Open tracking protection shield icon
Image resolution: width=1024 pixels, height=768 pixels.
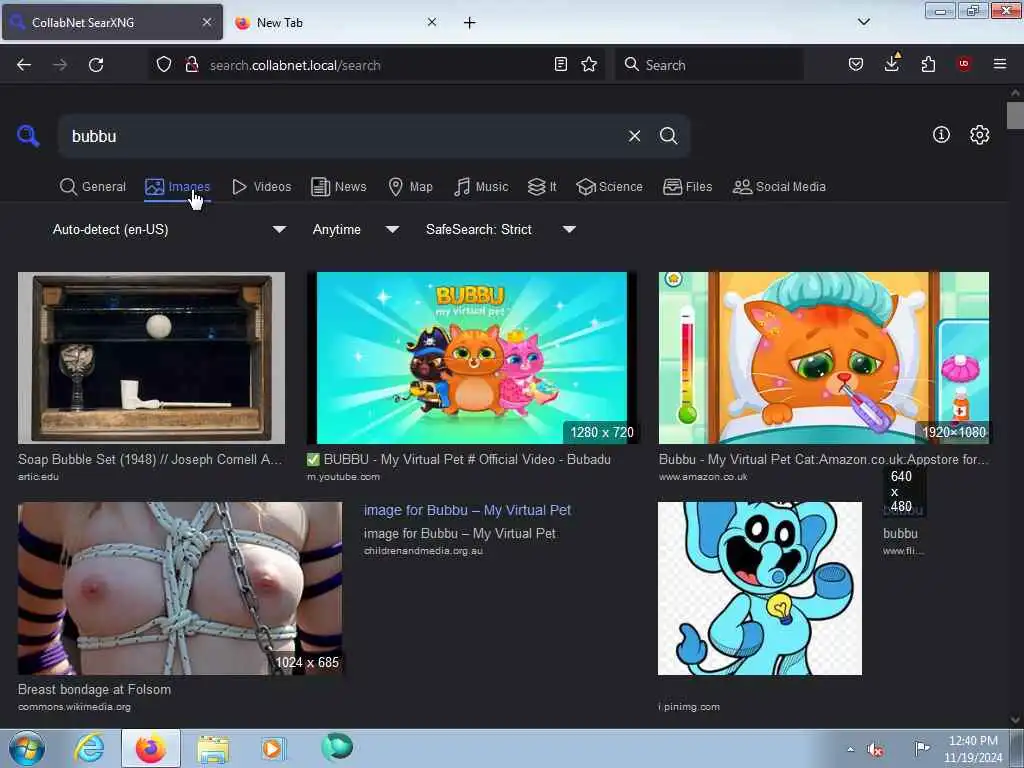point(164,65)
